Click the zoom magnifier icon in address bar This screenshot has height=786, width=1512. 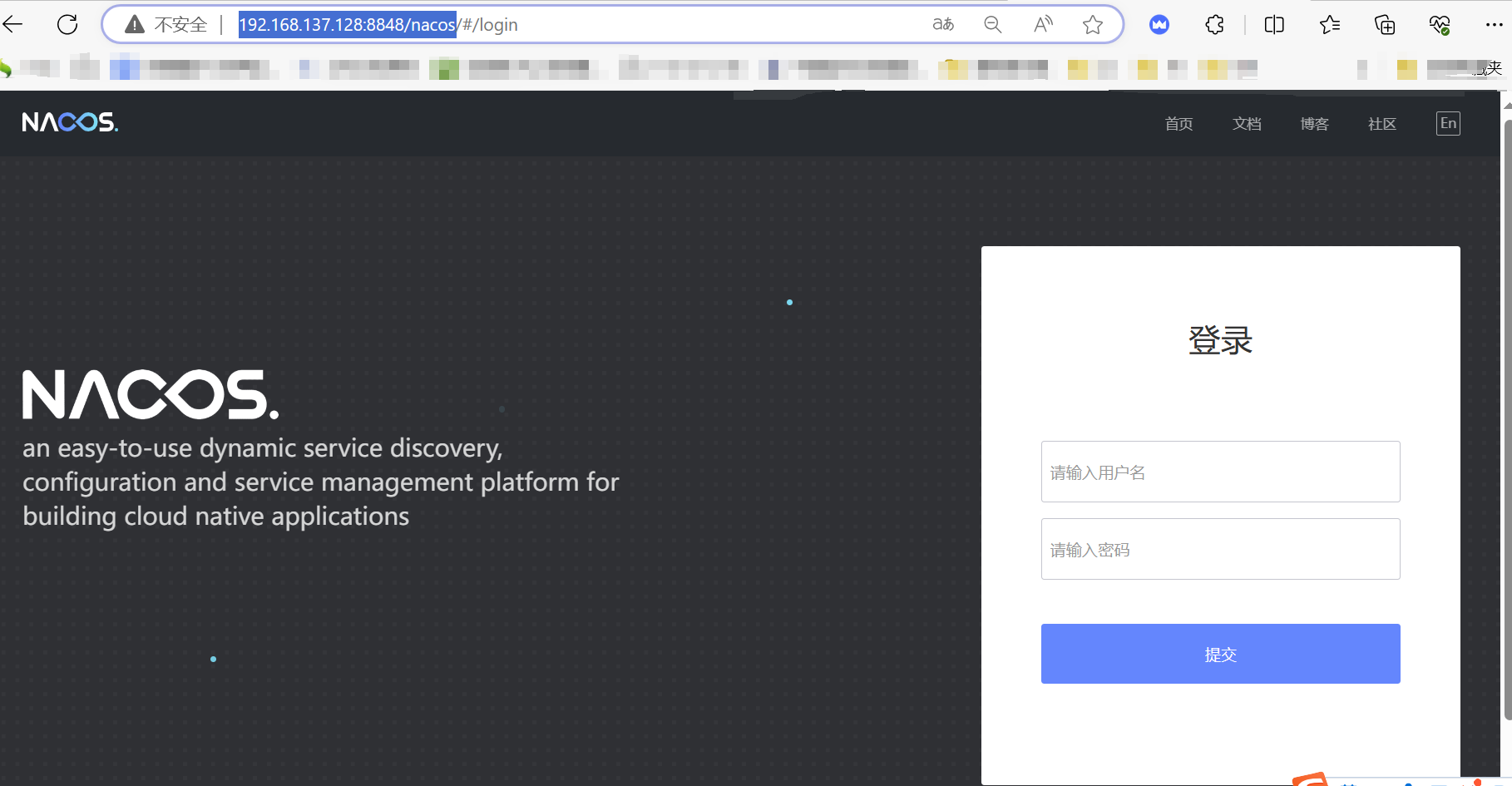click(992, 24)
